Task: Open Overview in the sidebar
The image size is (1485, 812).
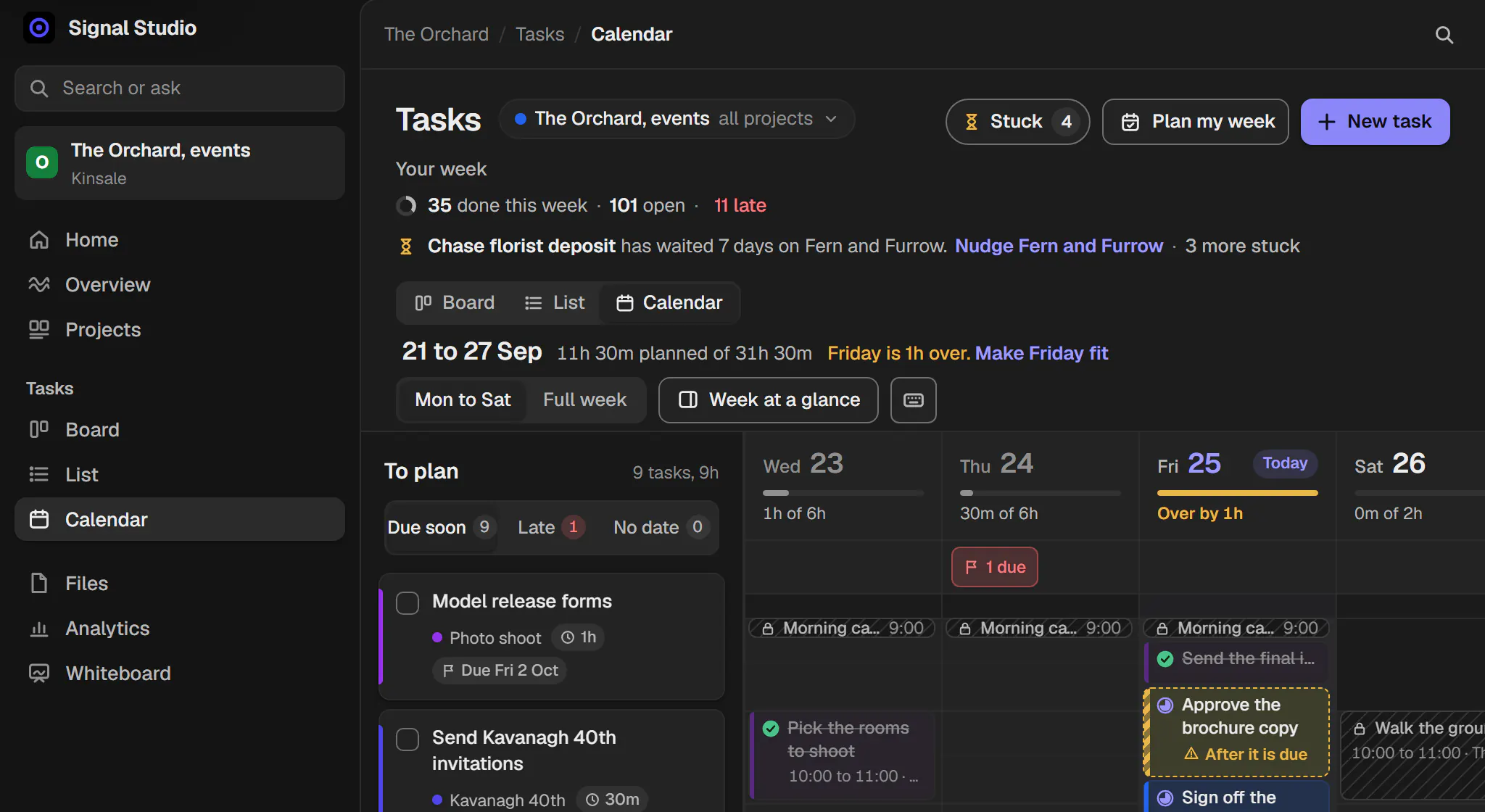Action: (x=179, y=285)
